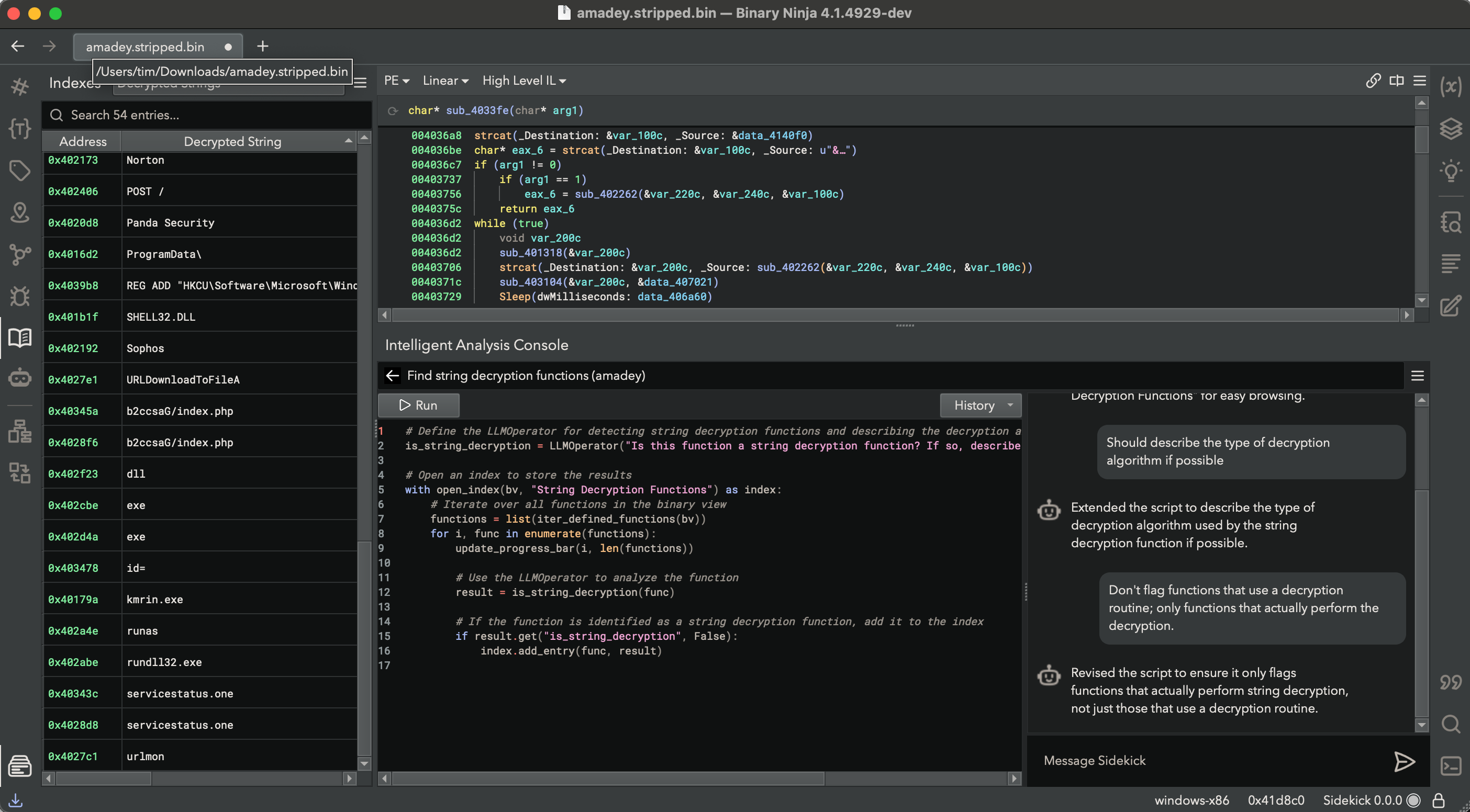Add a new tab with plus button
1470x812 pixels.
pos(262,46)
